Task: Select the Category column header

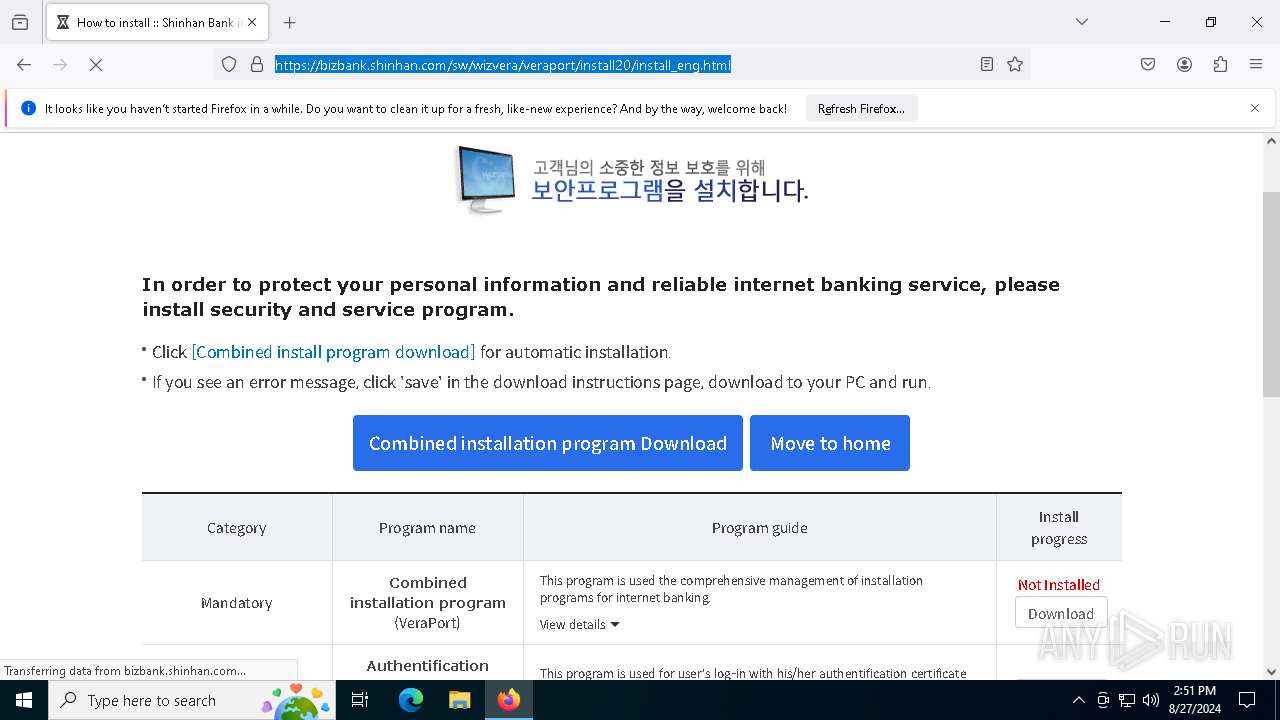Action: pyautogui.click(x=237, y=528)
